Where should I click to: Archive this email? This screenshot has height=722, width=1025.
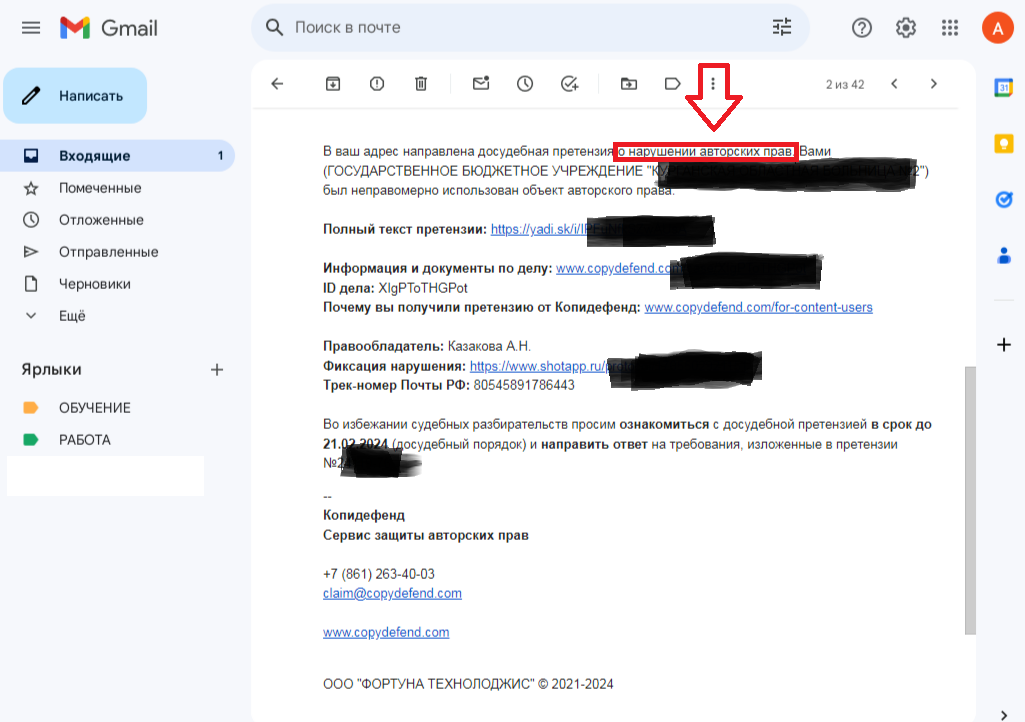[x=333, y=84]
